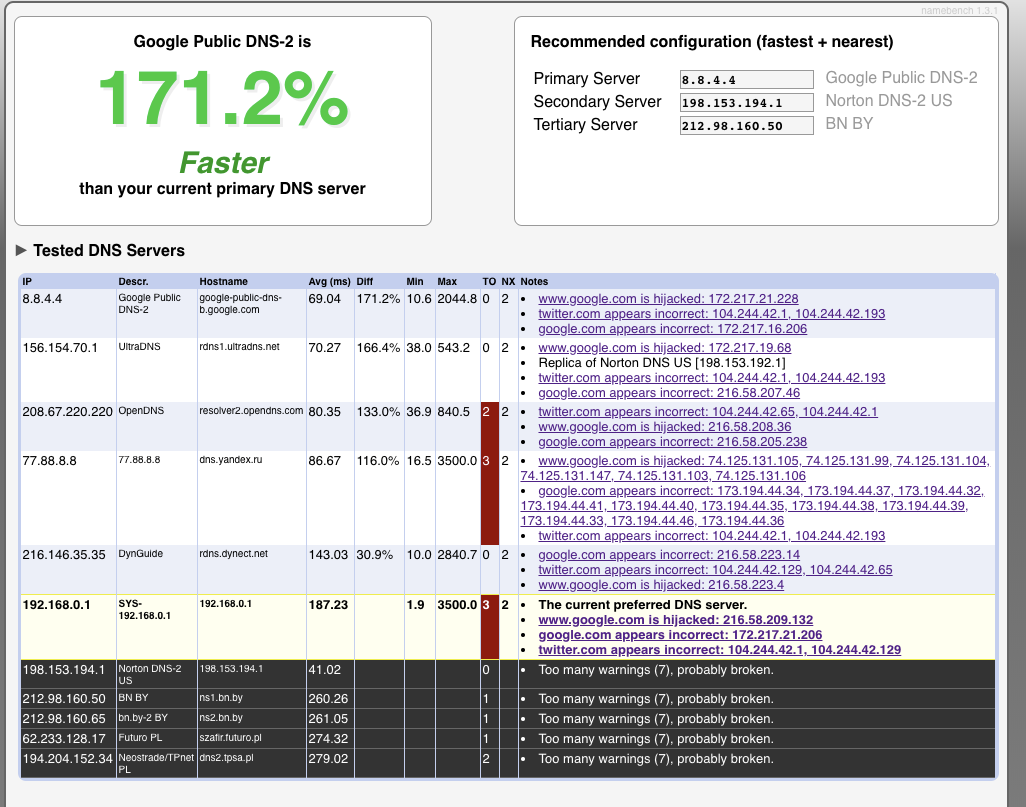Follow the UltraDNS hijacked link 172.217.19.68
The width and height of the screenshot is (1026, 807).
pyautogui.click(x=664, y=347)
